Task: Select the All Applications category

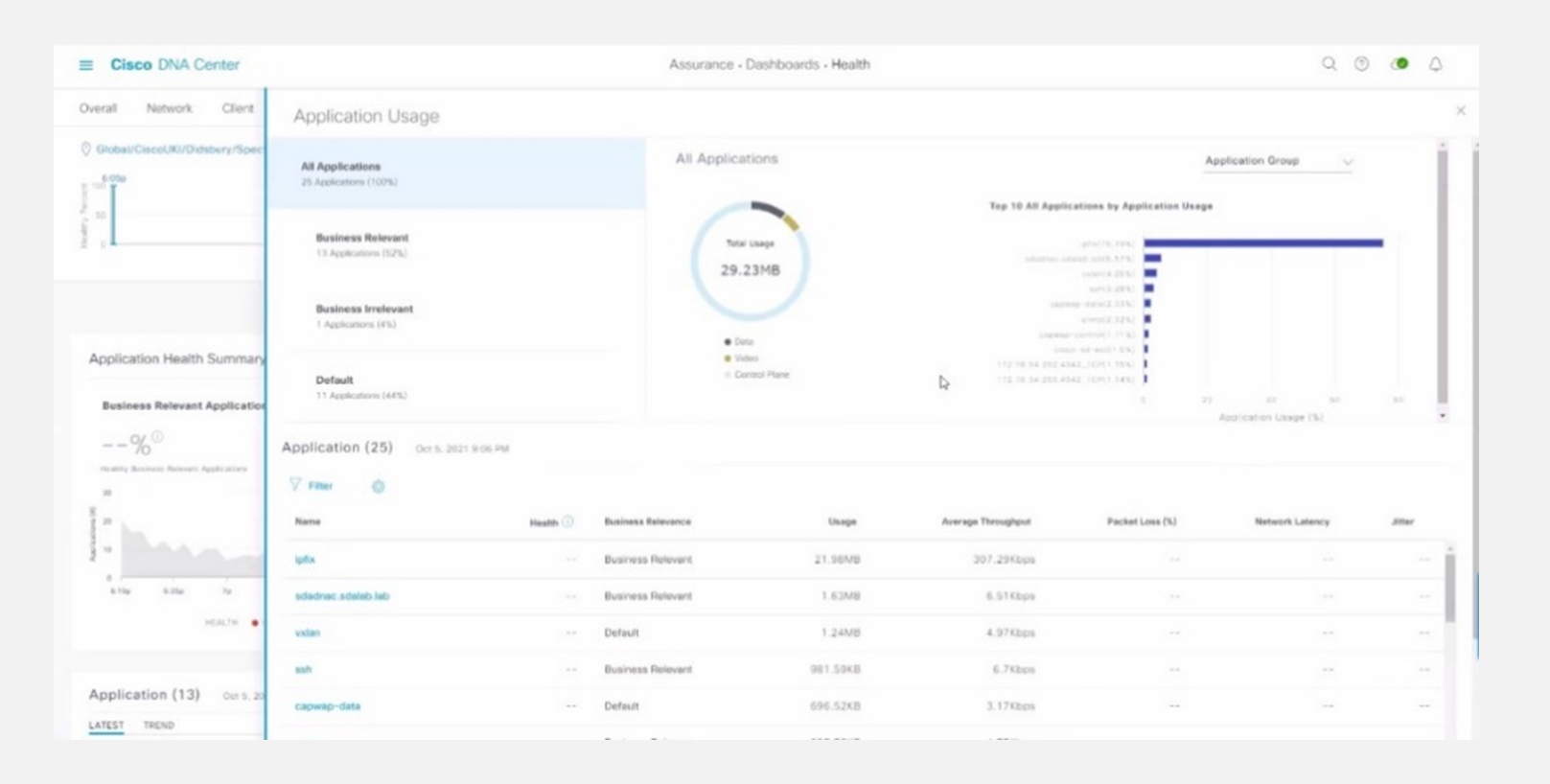Action: pos(457,173)
